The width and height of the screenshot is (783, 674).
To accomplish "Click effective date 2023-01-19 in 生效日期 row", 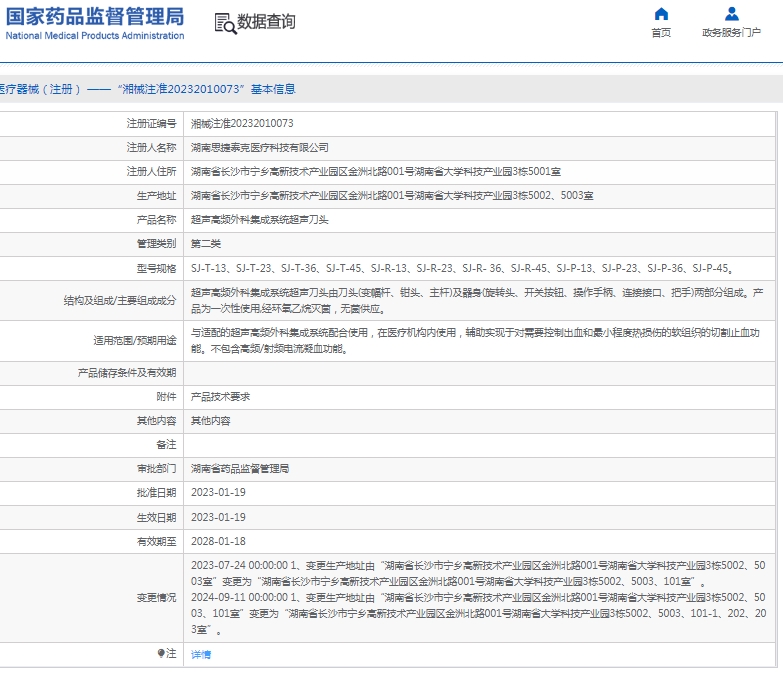I will (x=218, y=517).
